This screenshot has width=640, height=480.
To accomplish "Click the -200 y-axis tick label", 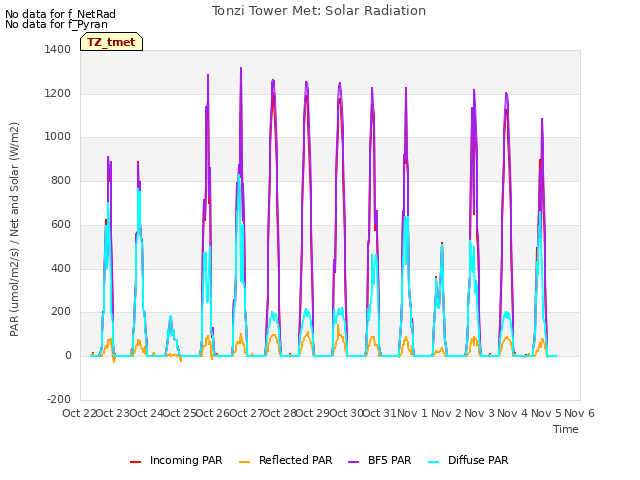I will click(x=59, y=399).
